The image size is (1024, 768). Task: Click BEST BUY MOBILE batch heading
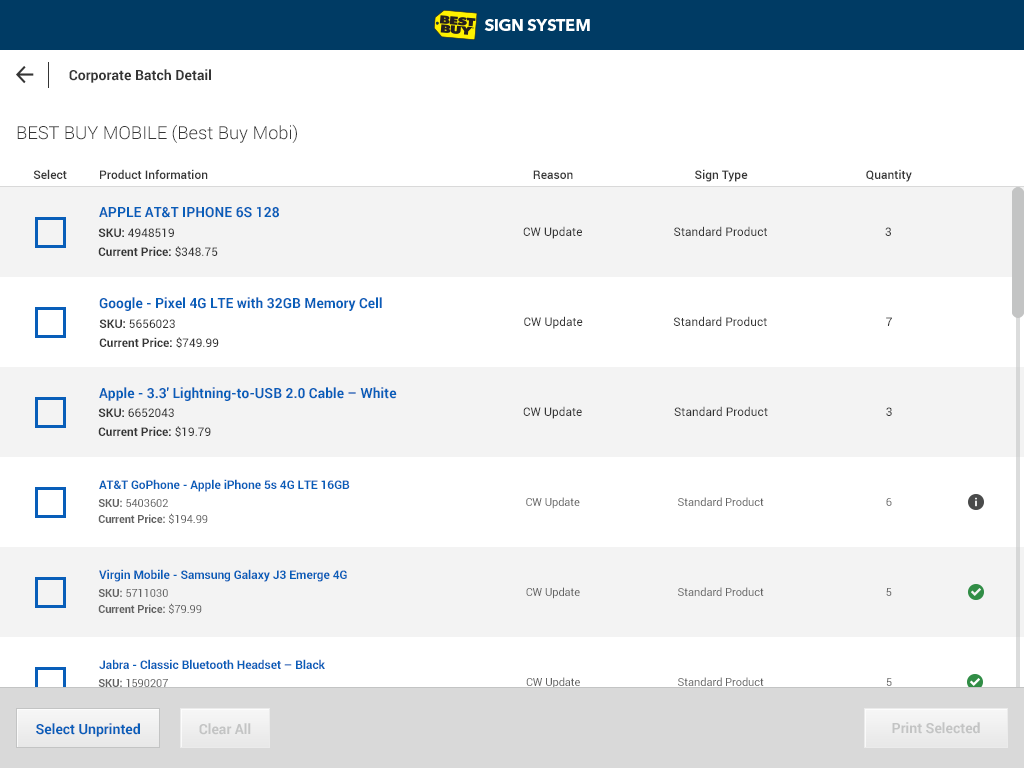pyautogui.click(x=157, y=133)
